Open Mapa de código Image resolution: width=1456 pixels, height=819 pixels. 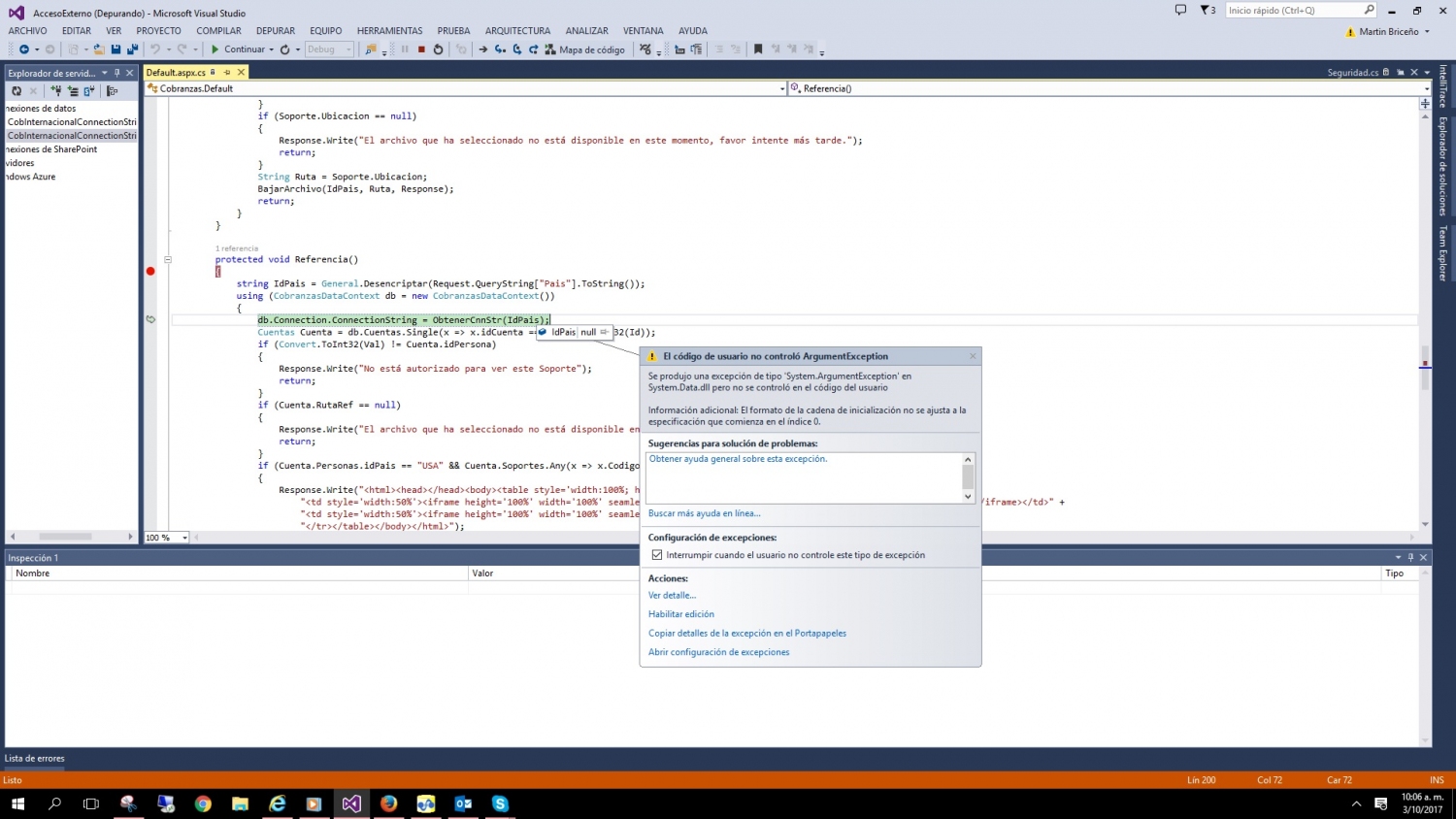pos(585,49)
